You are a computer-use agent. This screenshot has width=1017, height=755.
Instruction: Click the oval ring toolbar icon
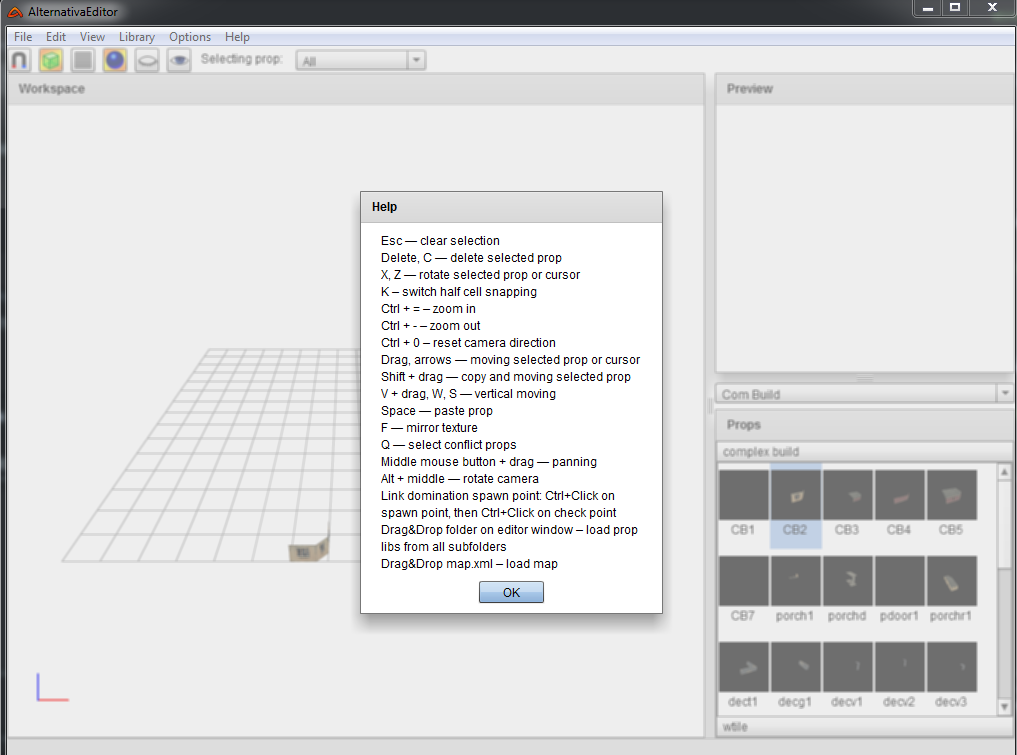click(x=147, y=61)
